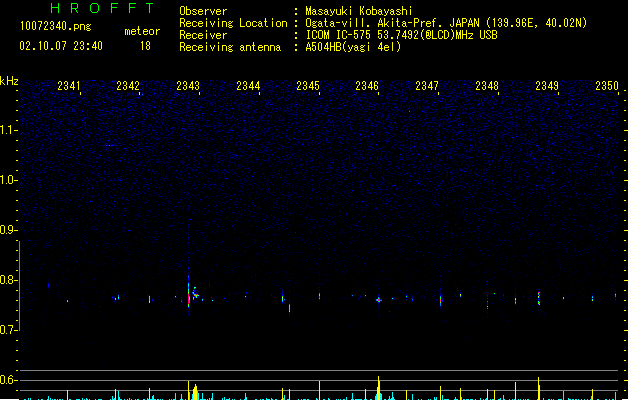This screenshot has width=629, height=400.
Task: Click the 2344 time axis marker
Action: pos(248,86)
